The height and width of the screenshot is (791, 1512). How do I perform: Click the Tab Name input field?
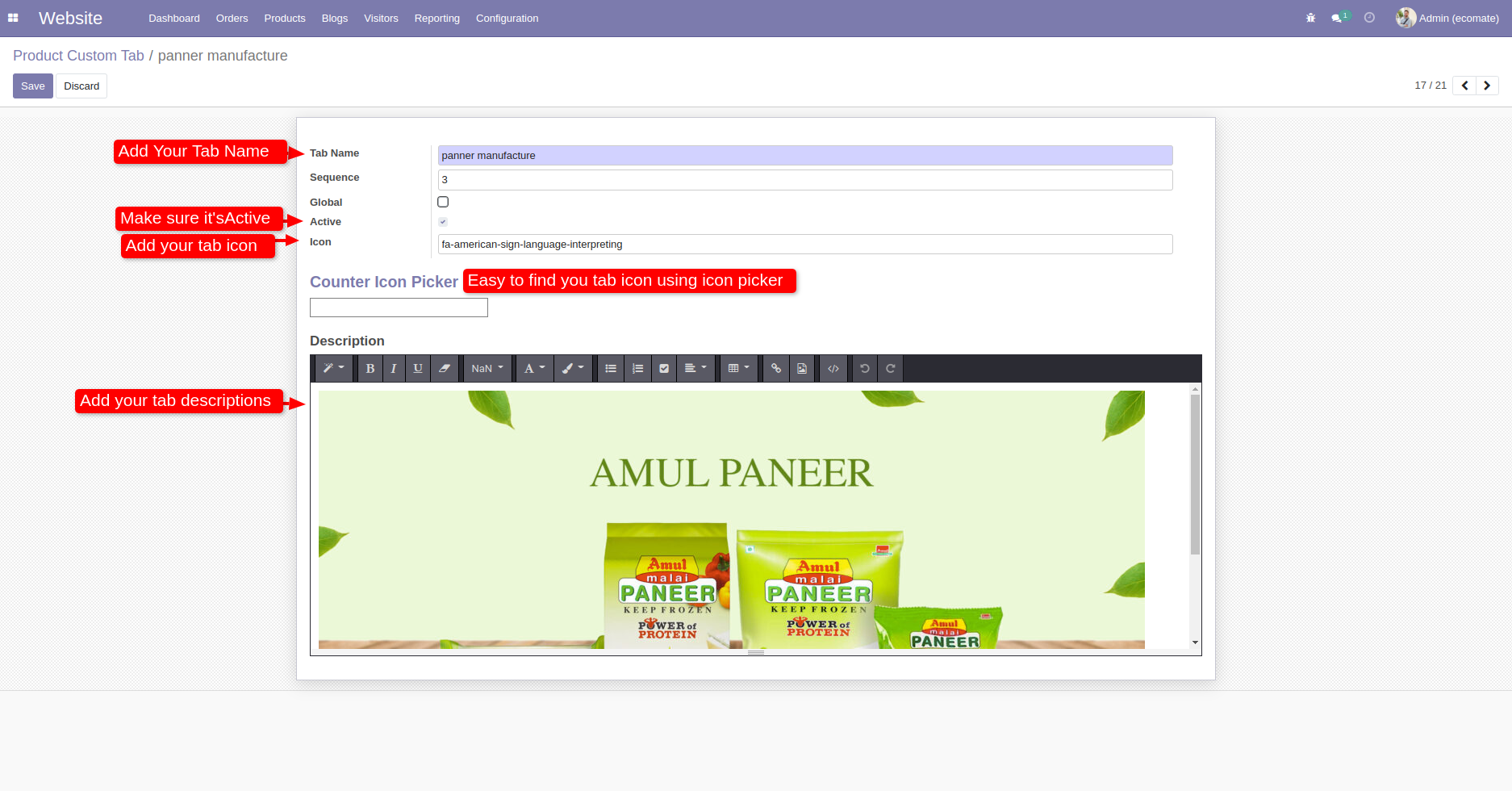[x=805, y=156]
